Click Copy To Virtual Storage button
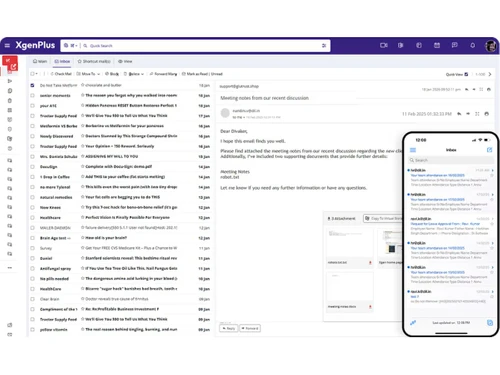The width and height of the screenshot is (500, 375). [383, 218]
